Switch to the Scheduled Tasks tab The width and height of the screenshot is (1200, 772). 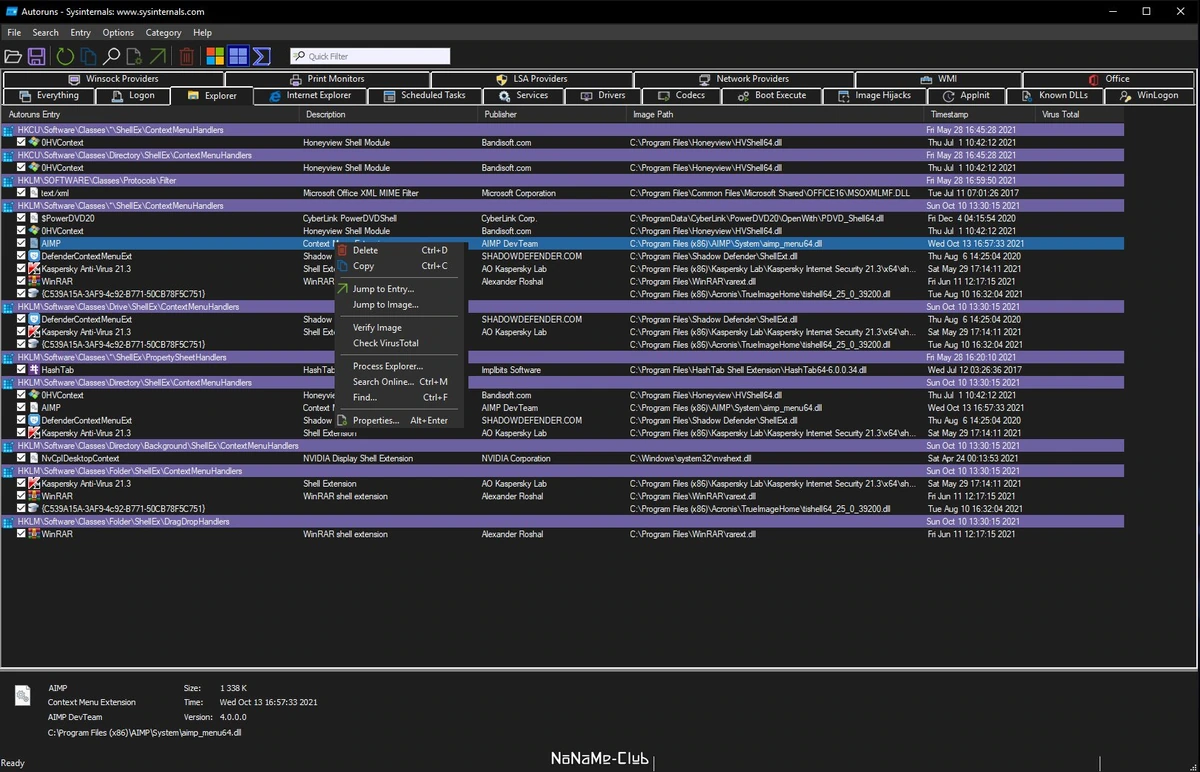[x=424, y=95]
